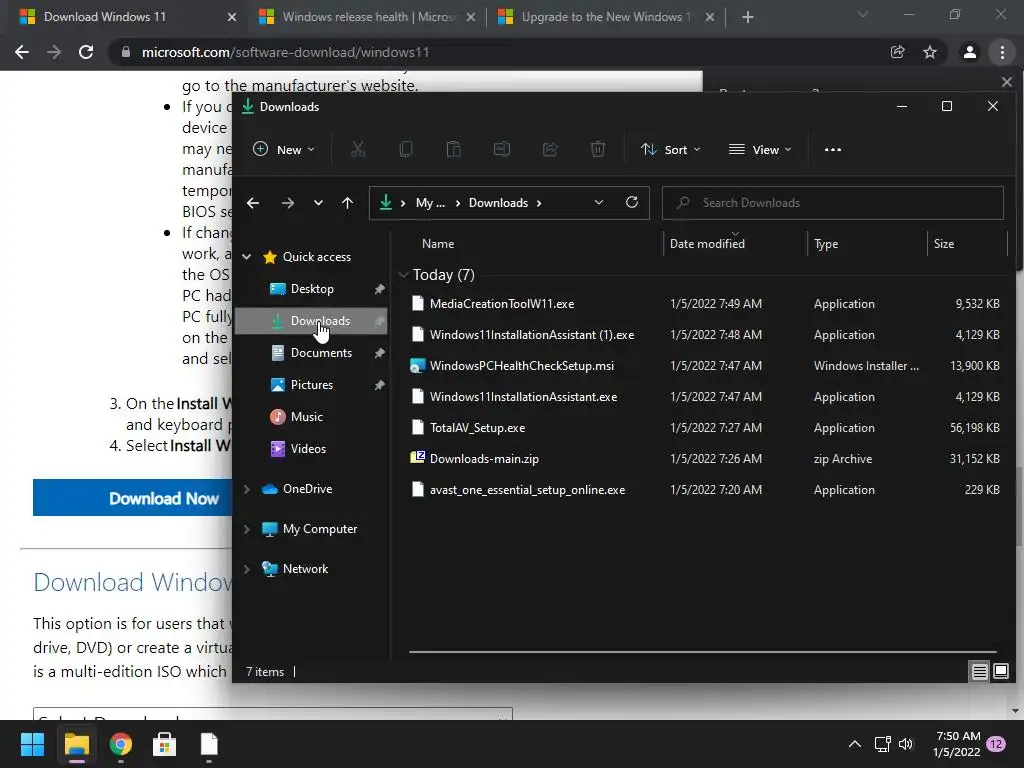This screenshot has height=768, width=1024.
Task: Open the View dropdown
Action: (x=760, y=150)
